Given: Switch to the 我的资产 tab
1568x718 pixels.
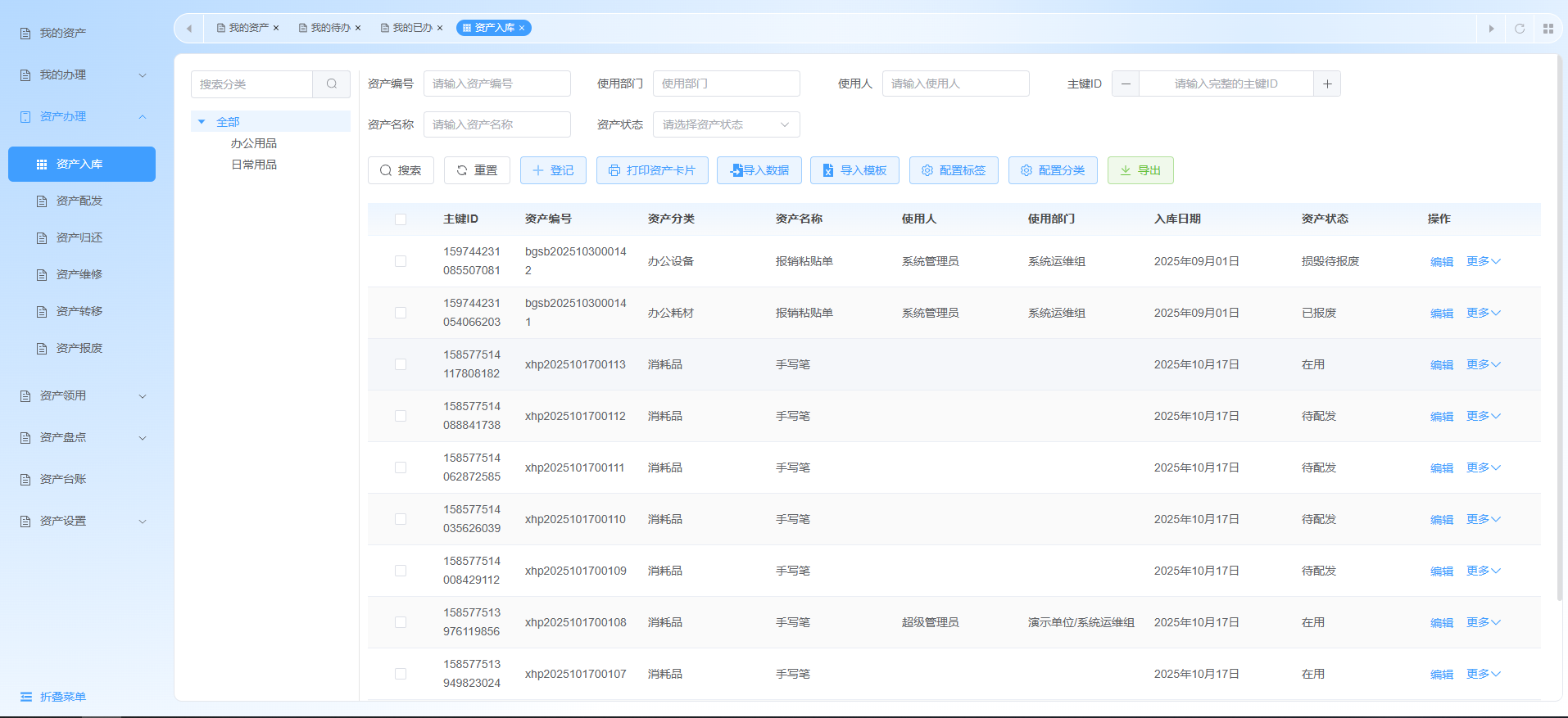Looking at the screenshot, I should (247, 28).
